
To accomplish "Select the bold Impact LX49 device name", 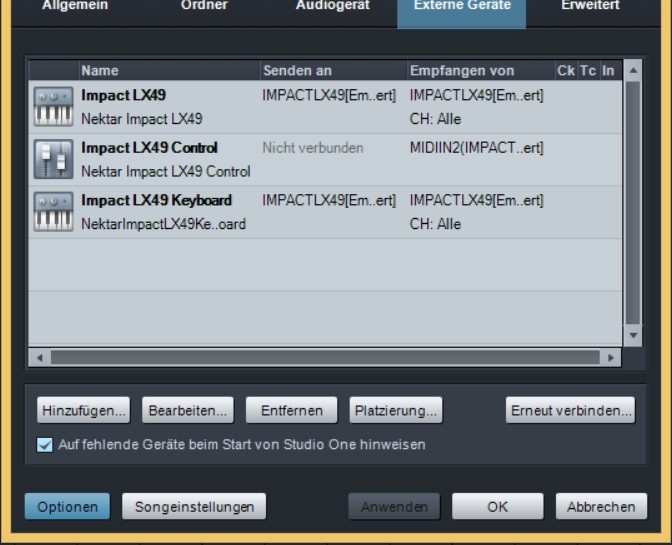I will tap(123, 95).
